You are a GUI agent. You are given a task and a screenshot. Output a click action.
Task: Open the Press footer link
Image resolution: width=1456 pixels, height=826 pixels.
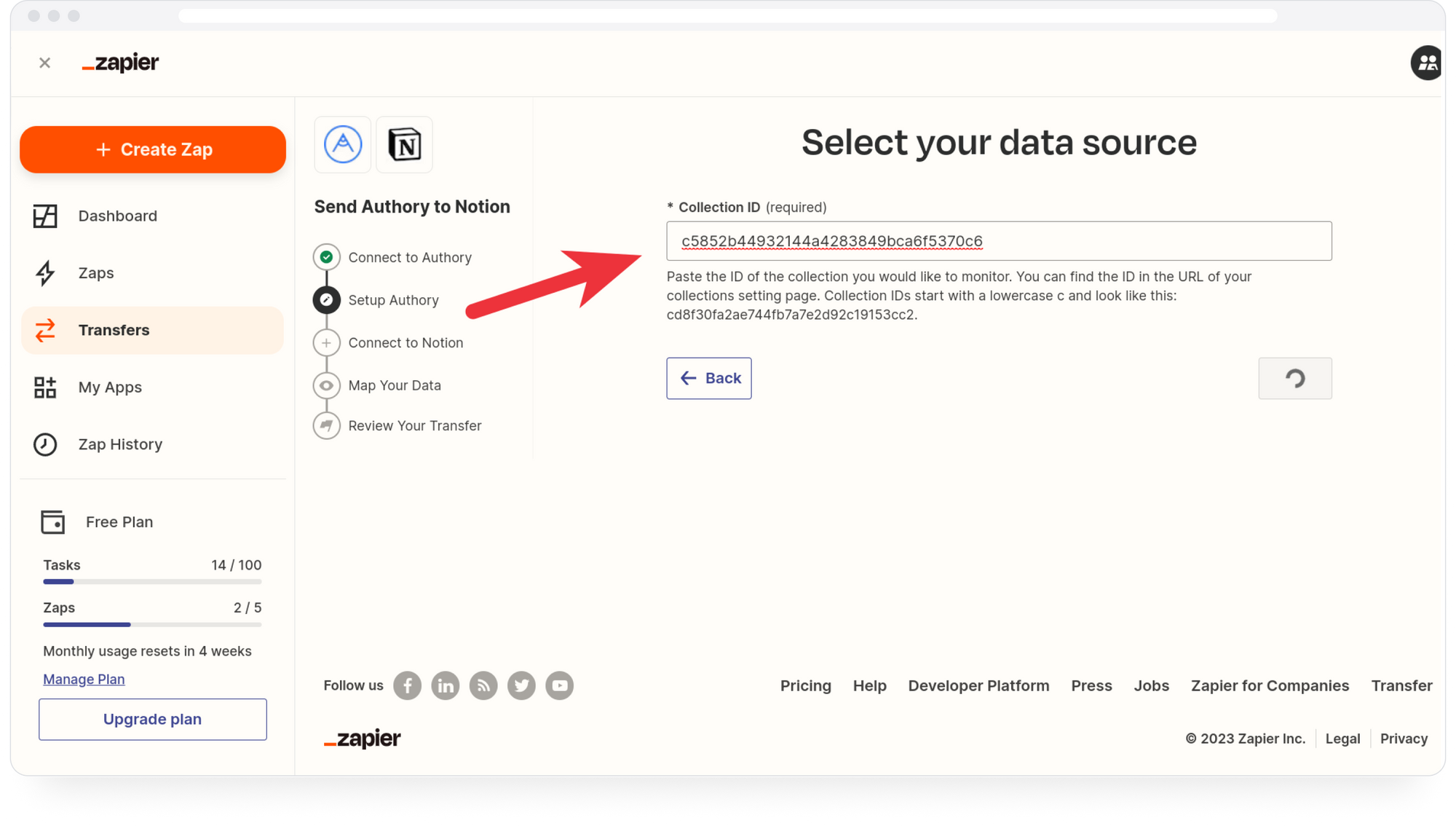pos(1091,685)
